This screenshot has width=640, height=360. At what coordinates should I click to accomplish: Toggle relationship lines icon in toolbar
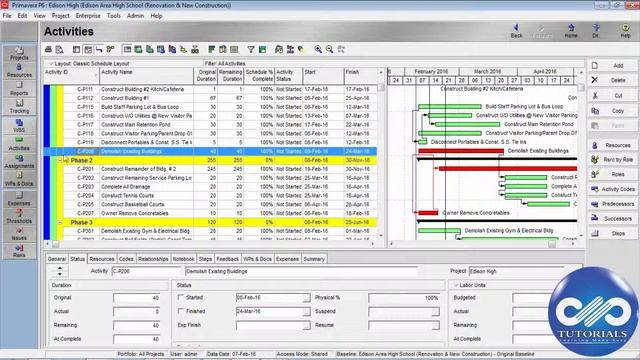(x=99, y=49)
